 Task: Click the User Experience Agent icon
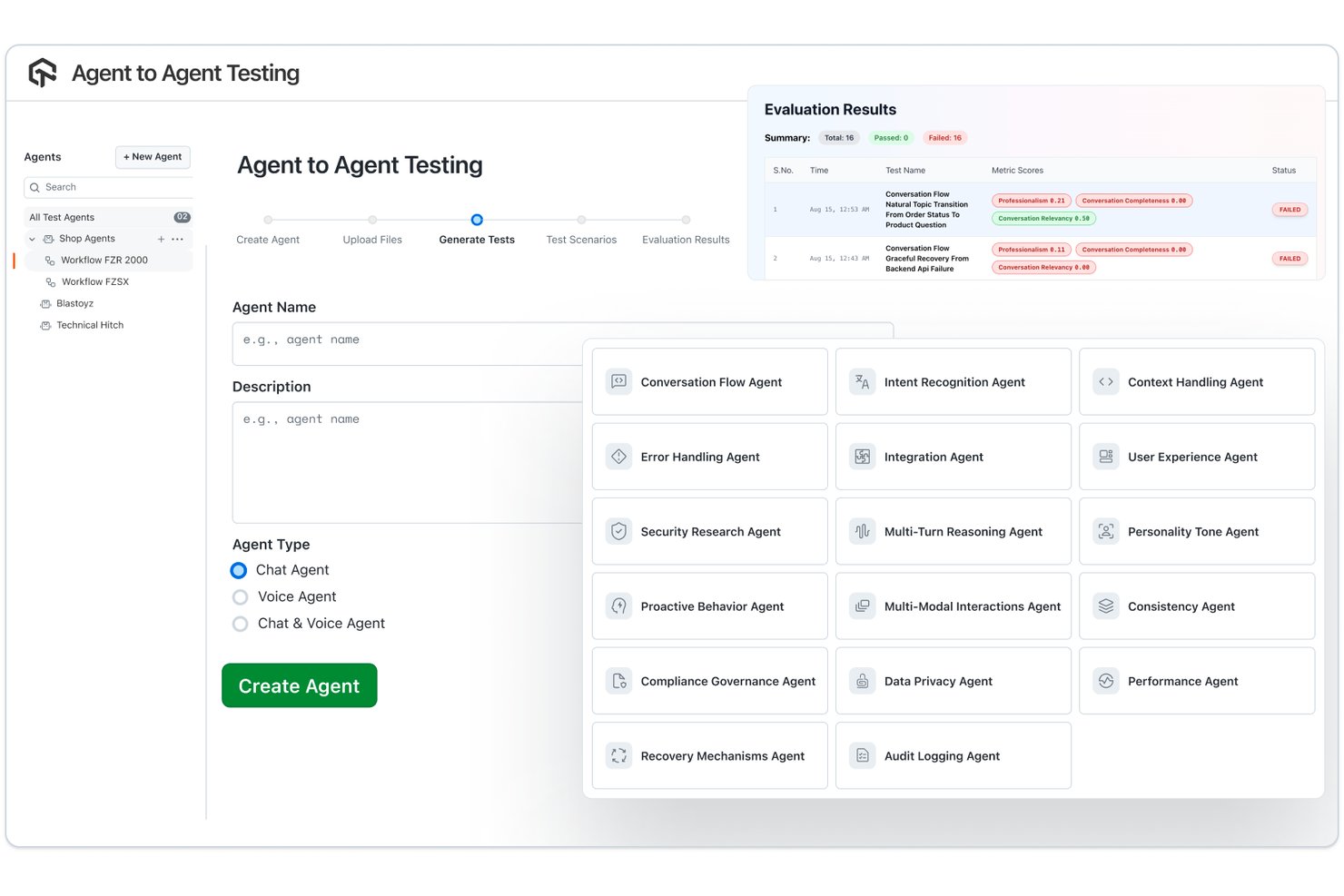tap(1106, 457)
